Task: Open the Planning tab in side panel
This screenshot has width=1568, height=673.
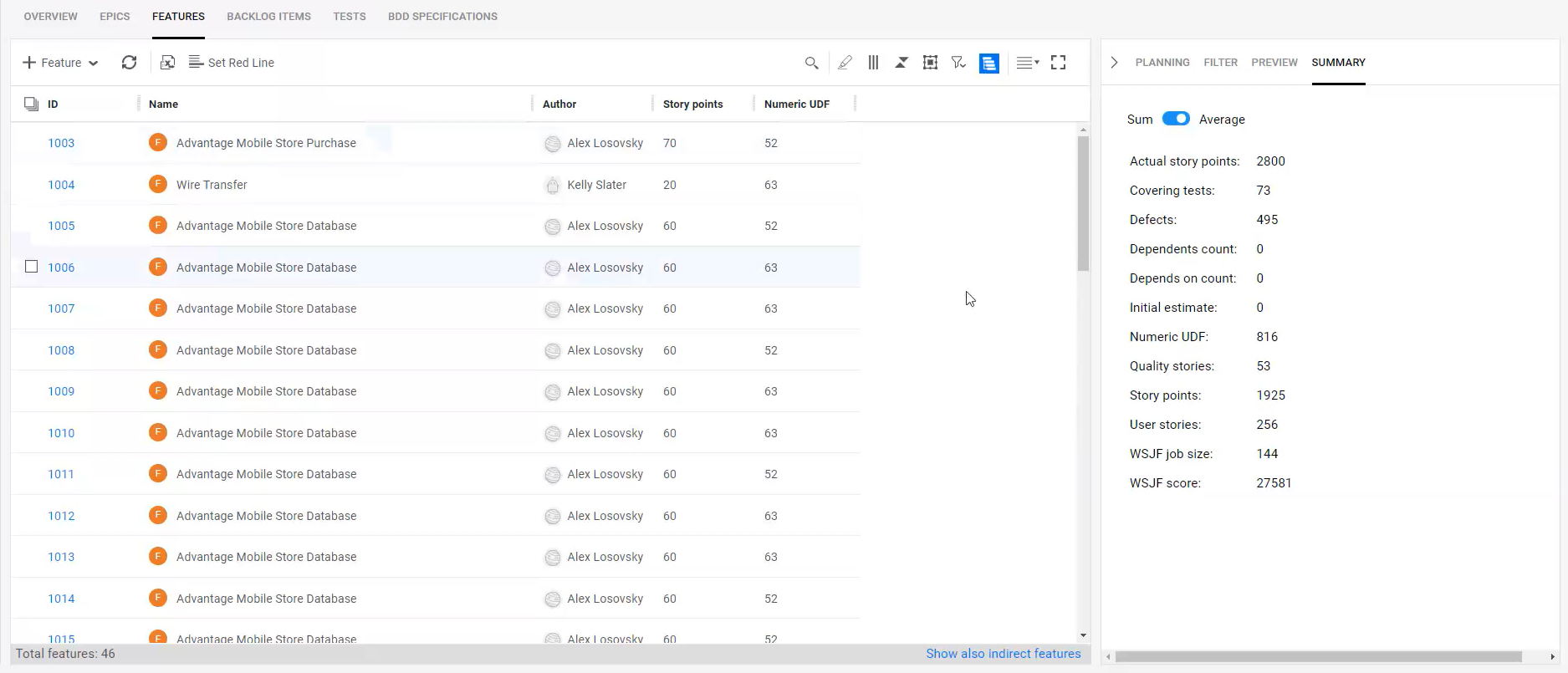Action: pos(1162,63)
